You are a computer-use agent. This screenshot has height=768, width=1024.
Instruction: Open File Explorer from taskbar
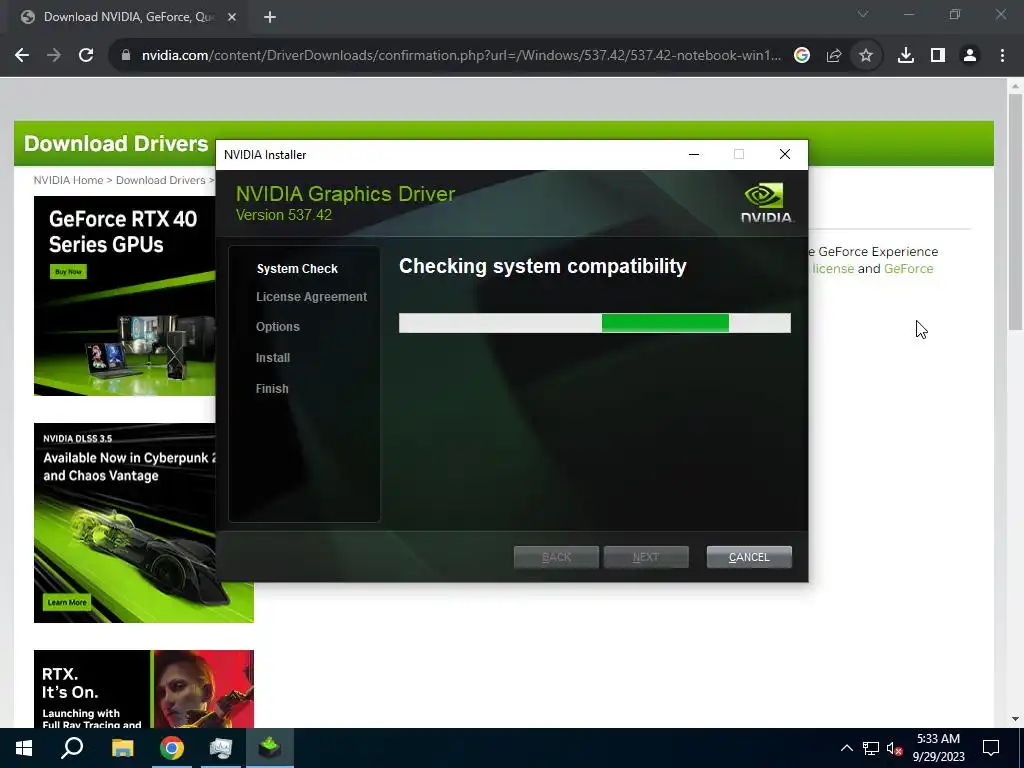122,748
